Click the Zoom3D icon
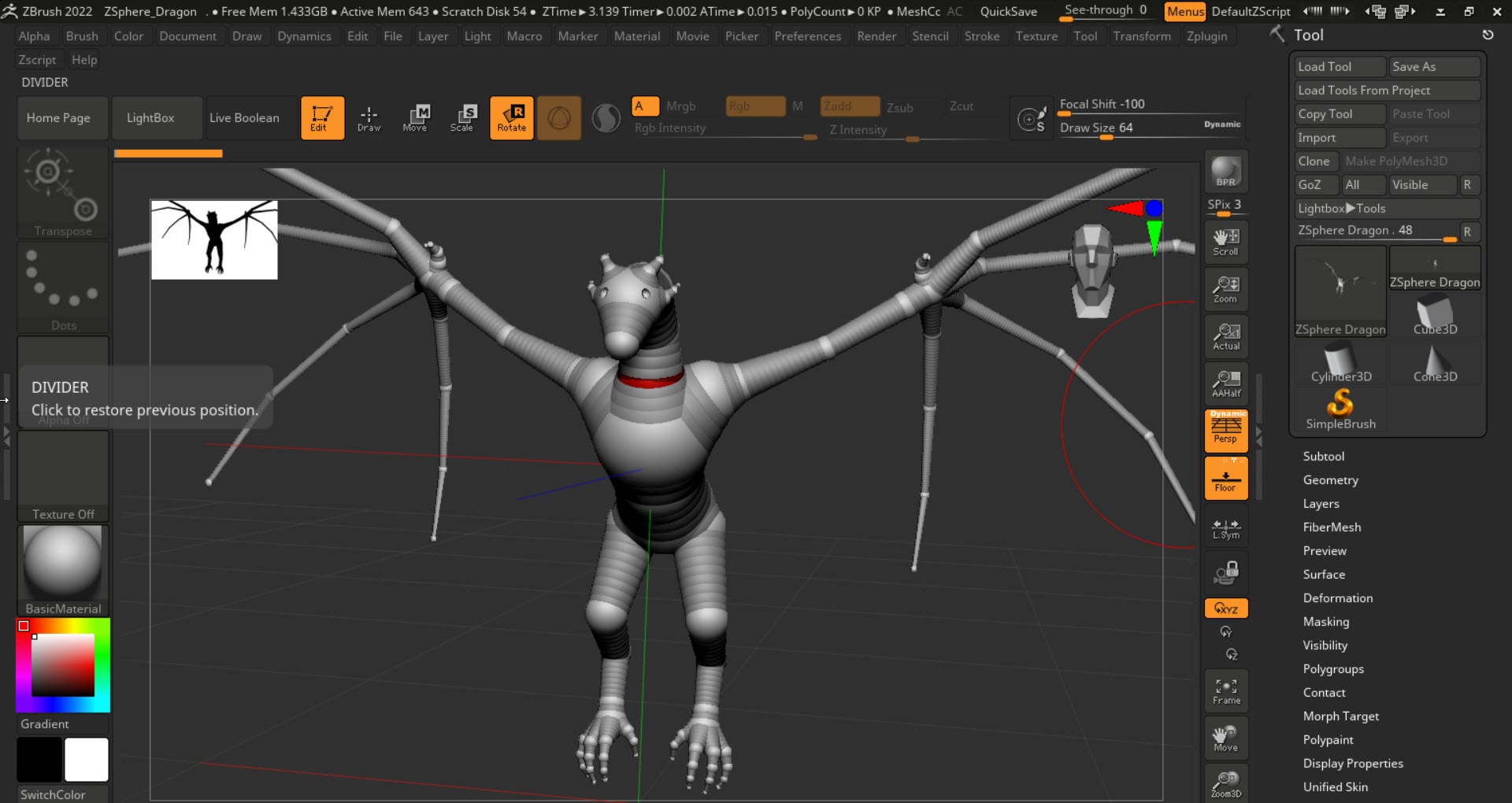The image size is (1512, 803). click(1225, 783)
